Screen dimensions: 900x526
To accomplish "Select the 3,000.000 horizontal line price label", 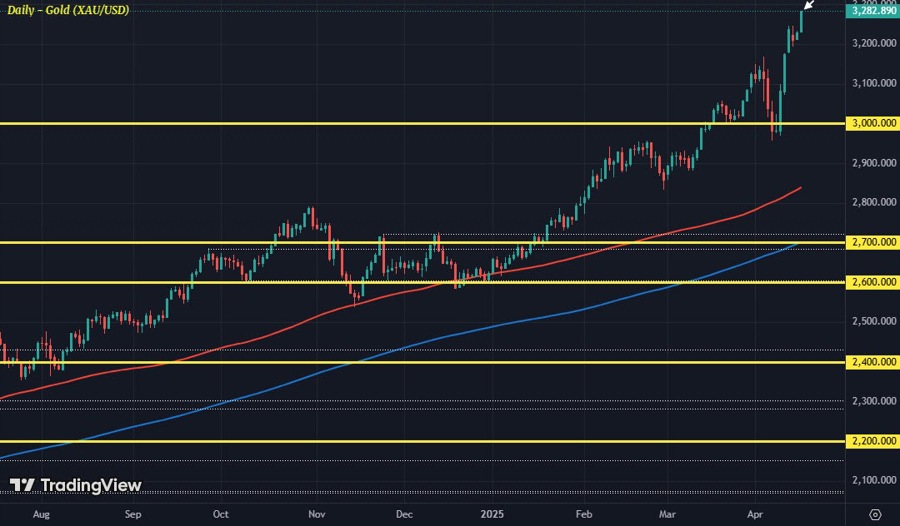I will point(873,123).
